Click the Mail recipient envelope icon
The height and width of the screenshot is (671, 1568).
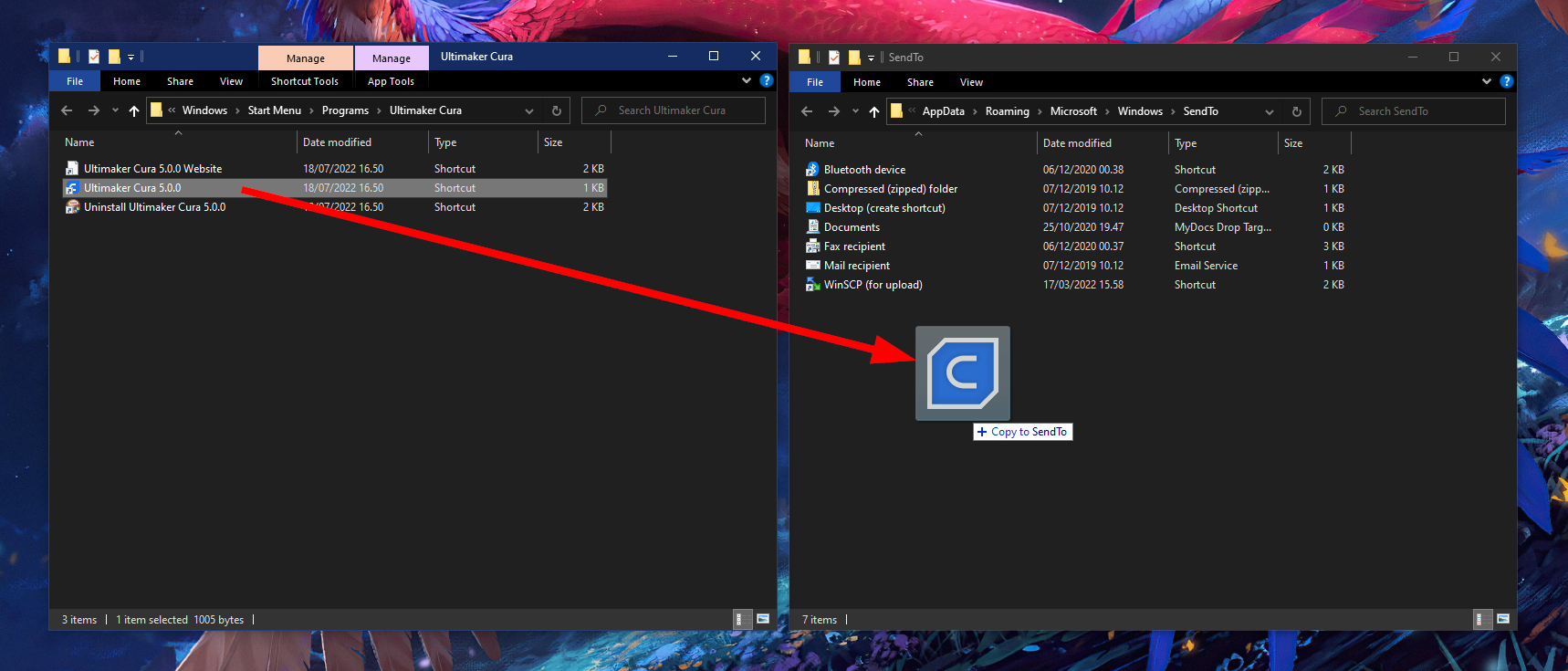pyautogui.click(x=812, y=266)
